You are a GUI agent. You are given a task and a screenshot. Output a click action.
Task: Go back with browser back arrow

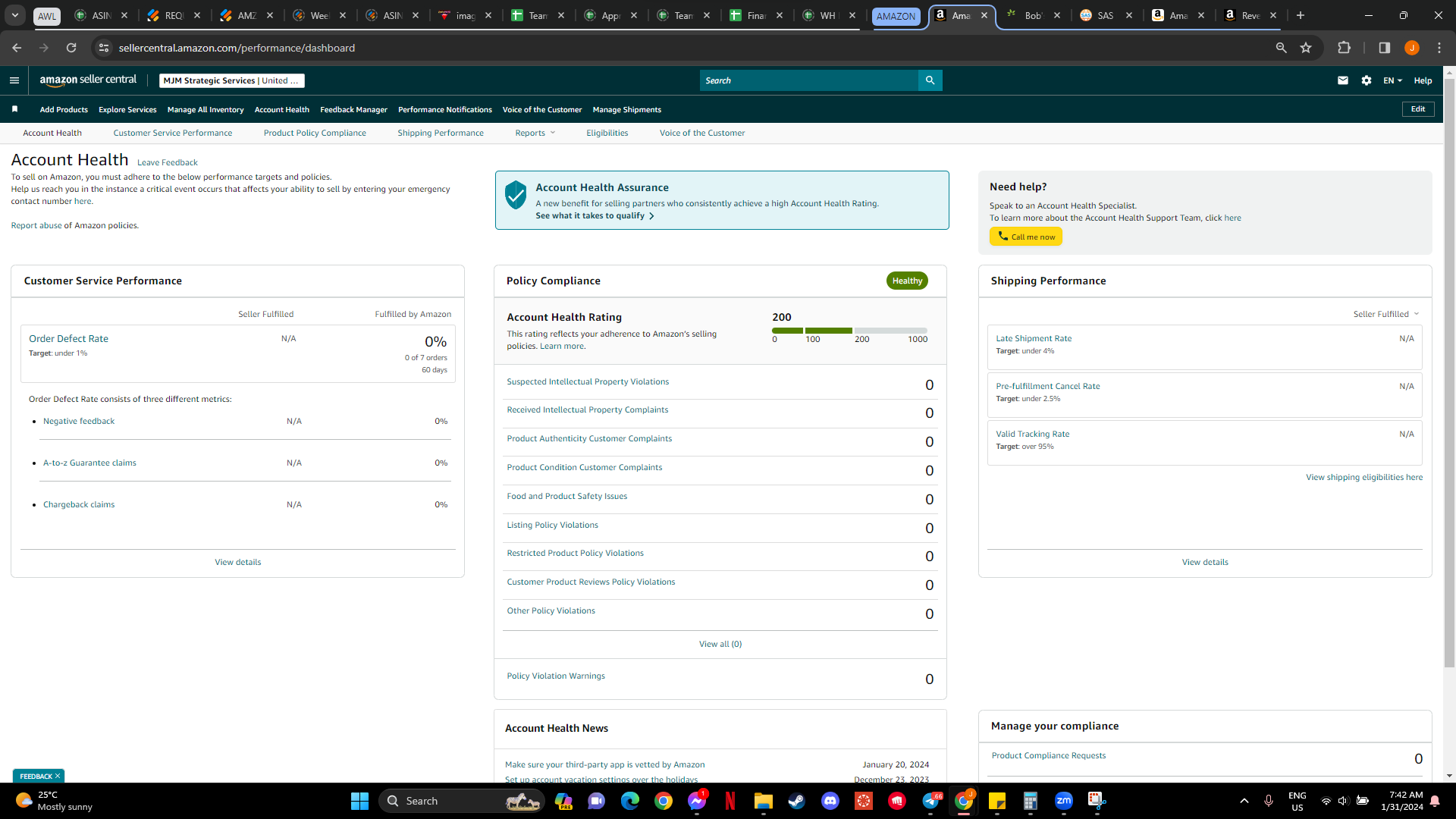pos(17,48)
